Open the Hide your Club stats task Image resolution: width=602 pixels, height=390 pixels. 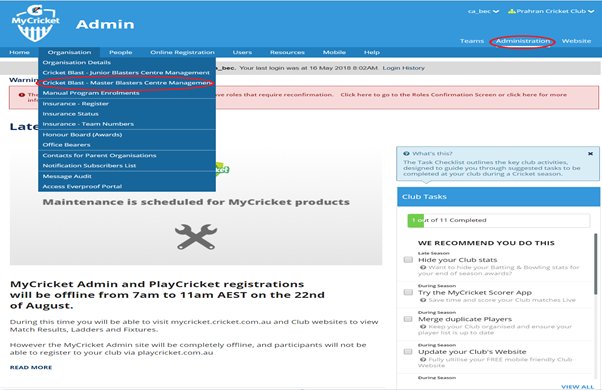pos(457,260)
